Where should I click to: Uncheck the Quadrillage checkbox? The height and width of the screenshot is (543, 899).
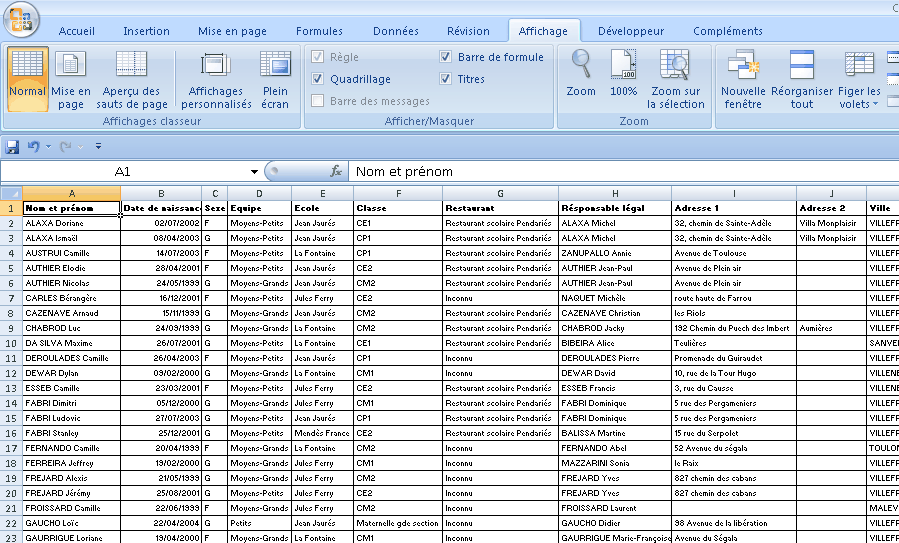[318, 79]
